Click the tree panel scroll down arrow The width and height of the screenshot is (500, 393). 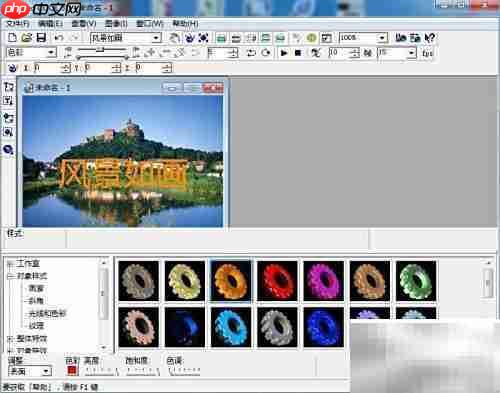click(104, 347)
